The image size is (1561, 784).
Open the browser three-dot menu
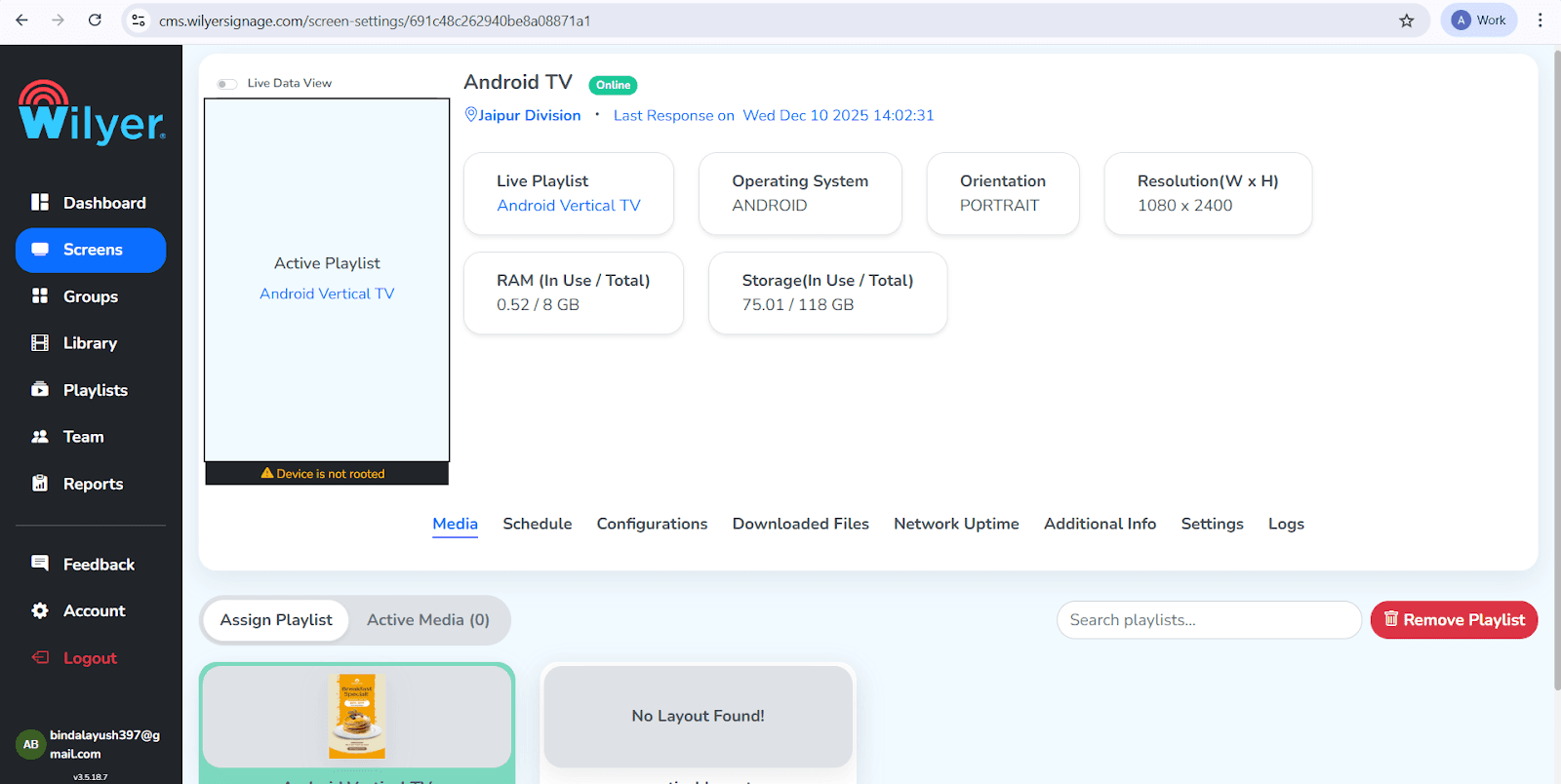1541,20
